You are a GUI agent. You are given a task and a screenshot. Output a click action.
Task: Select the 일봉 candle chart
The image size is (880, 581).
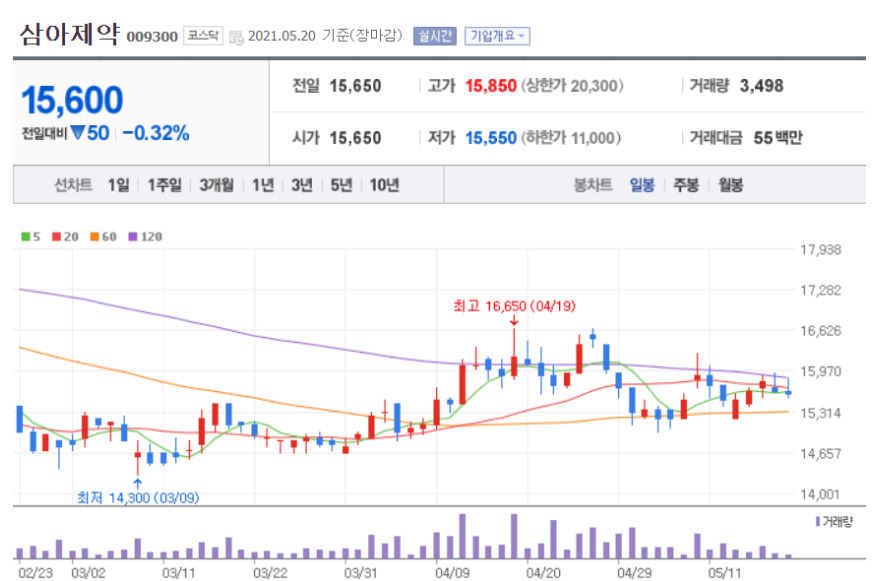(x=642, y=185)
